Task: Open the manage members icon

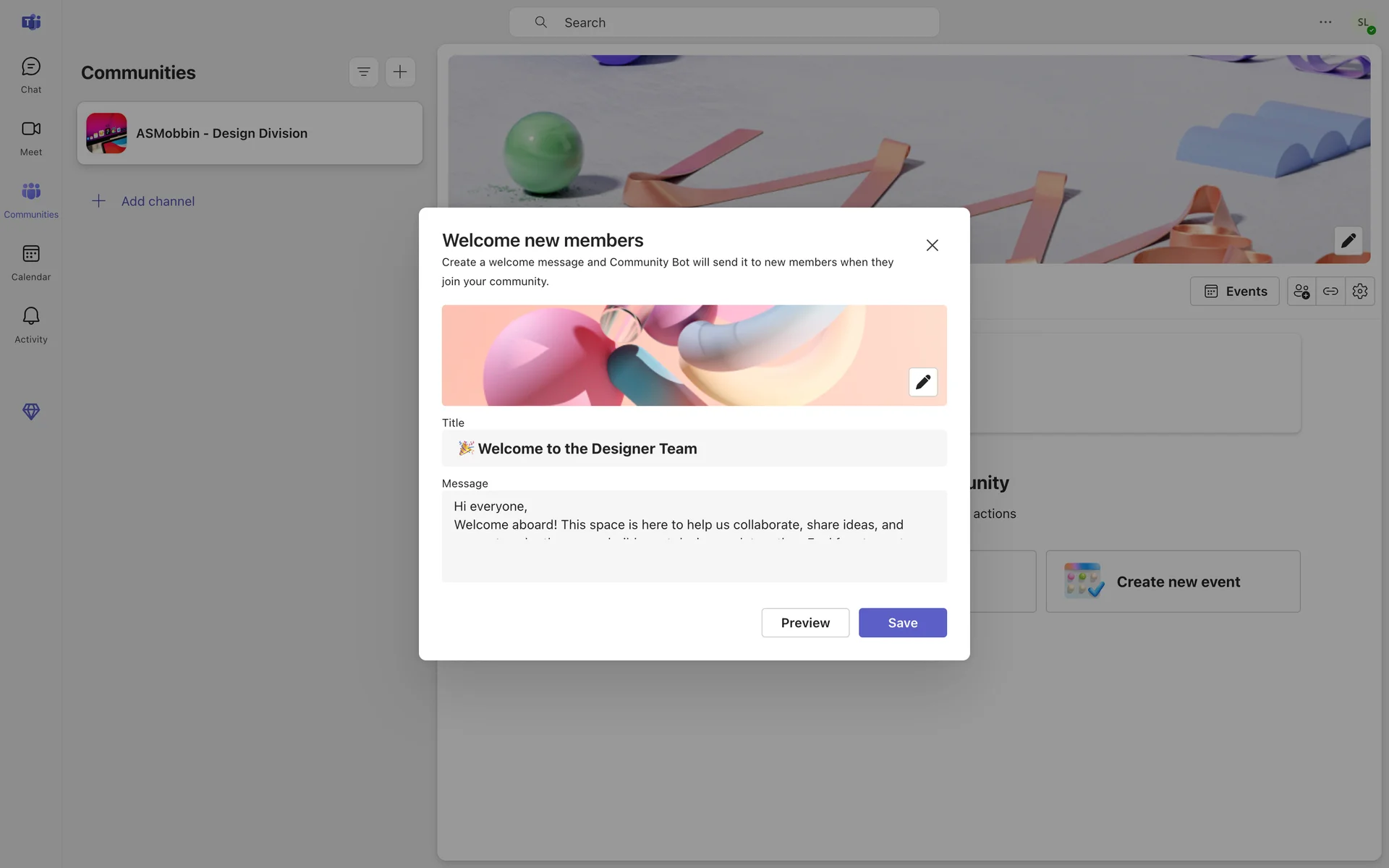Action: [x=1301, y=292]
